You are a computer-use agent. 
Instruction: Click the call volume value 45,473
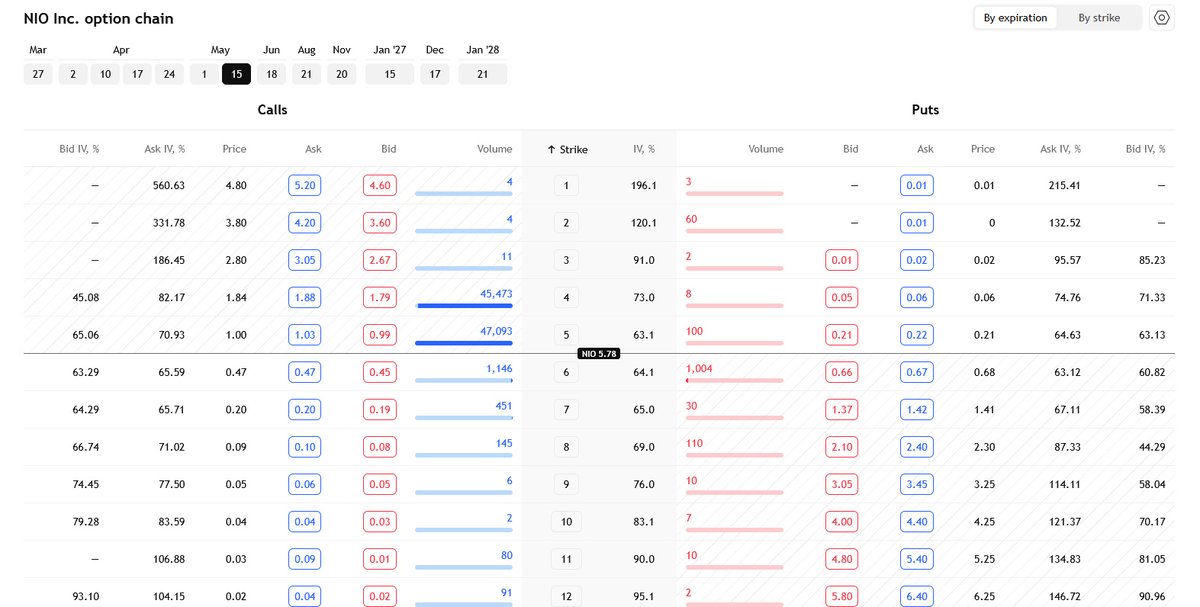tap(494, 293)
